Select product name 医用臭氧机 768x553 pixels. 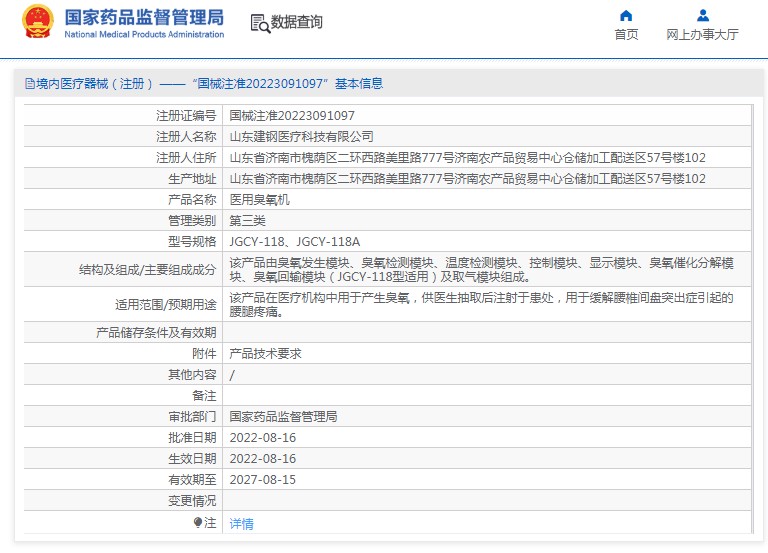click(x=259, y=200)
